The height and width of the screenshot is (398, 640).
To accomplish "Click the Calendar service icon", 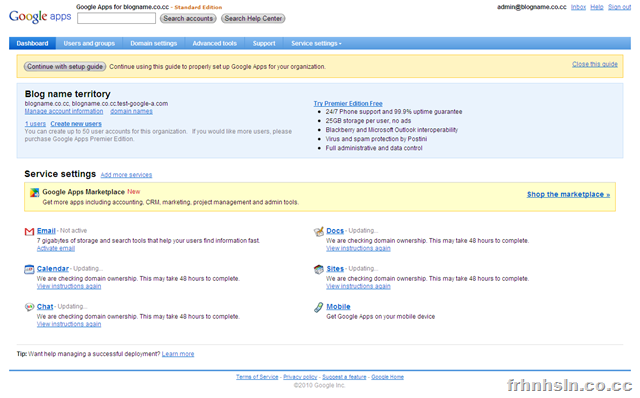I will point(29,269).
